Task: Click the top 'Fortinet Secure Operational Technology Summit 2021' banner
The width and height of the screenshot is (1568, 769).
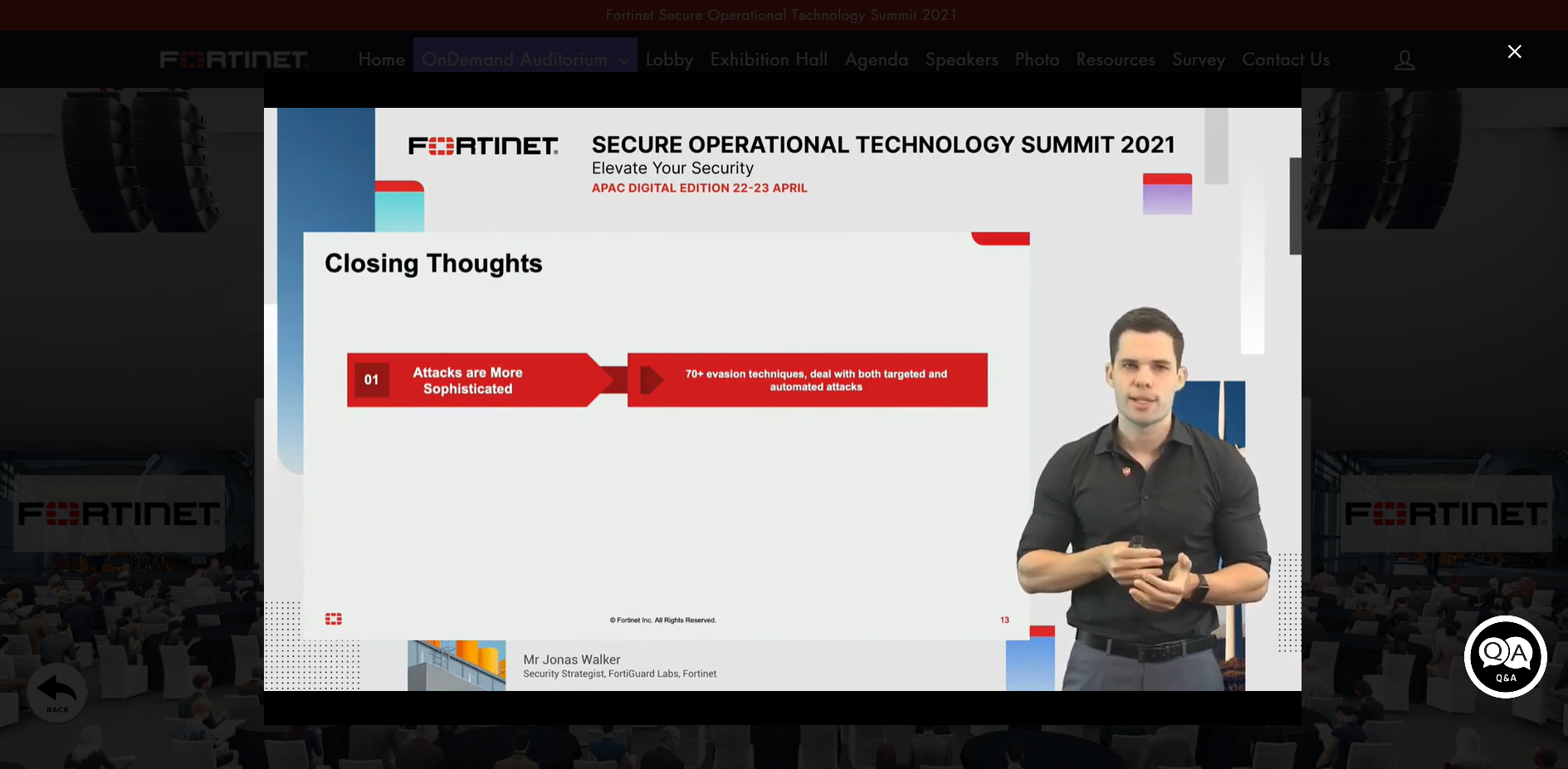Action: (781, 15)
